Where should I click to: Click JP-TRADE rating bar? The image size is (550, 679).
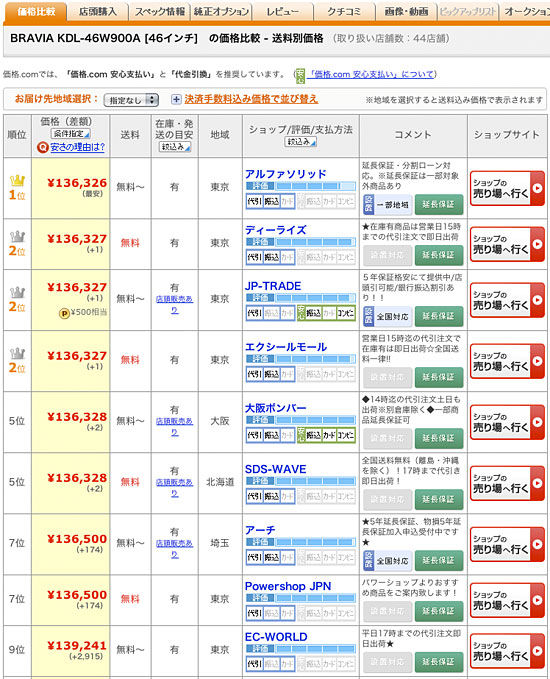click(301, 298)
